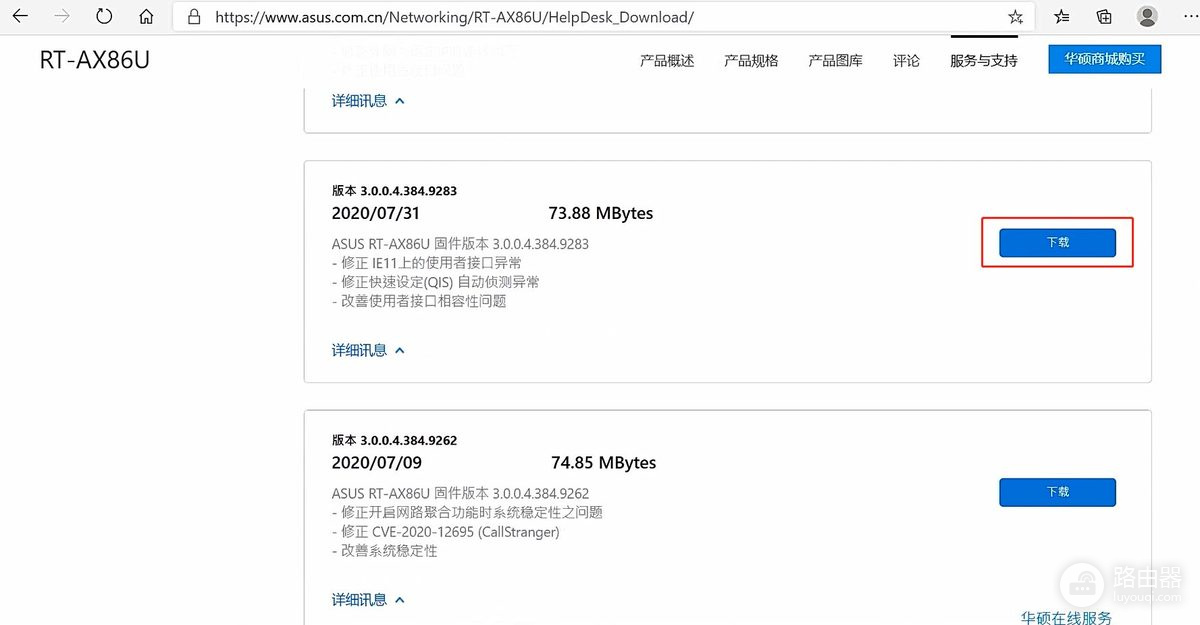Image resolution: width=1200 pixels, height=625 pixels.
Task: Select the 版本 3.0.0.4.384.9283 heading
Action: tap(394, 191)
